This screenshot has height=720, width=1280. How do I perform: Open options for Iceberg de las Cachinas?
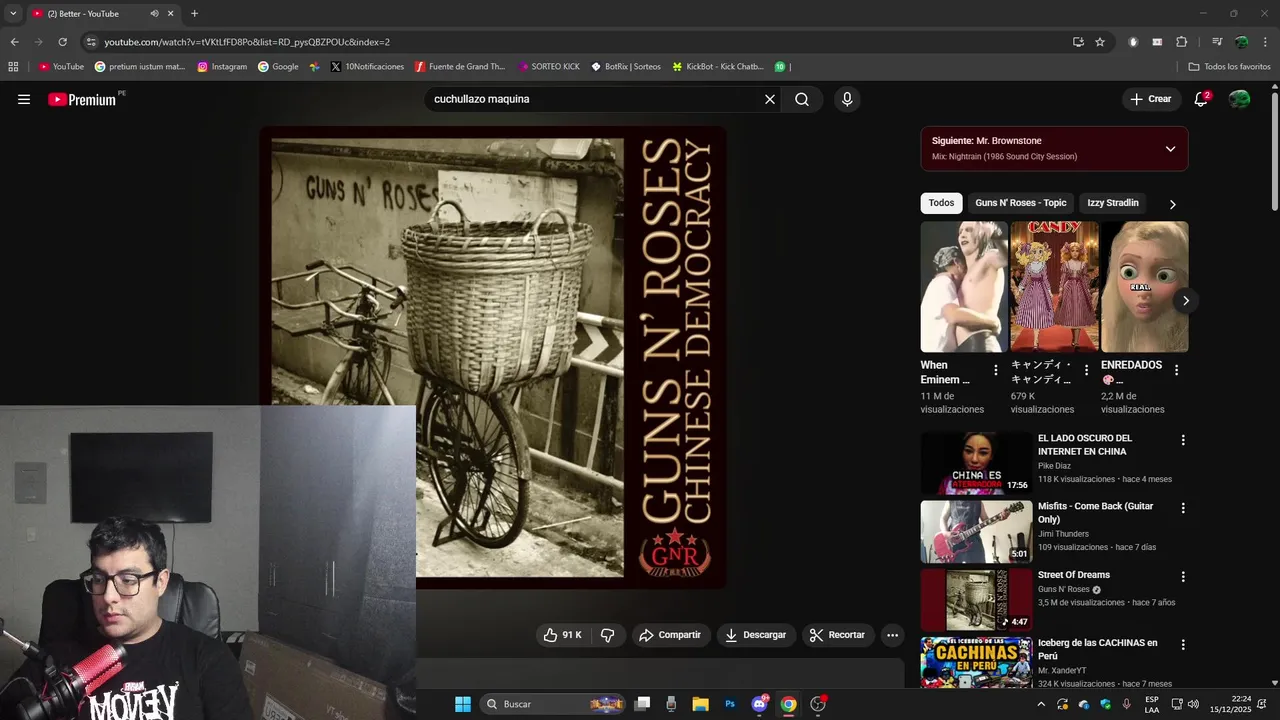point(1183,645)
